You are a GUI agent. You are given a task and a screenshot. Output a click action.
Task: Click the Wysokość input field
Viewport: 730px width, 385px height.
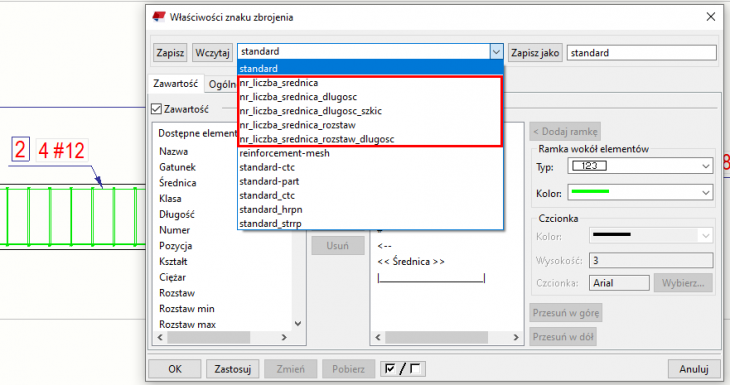[x=651, y=260]
